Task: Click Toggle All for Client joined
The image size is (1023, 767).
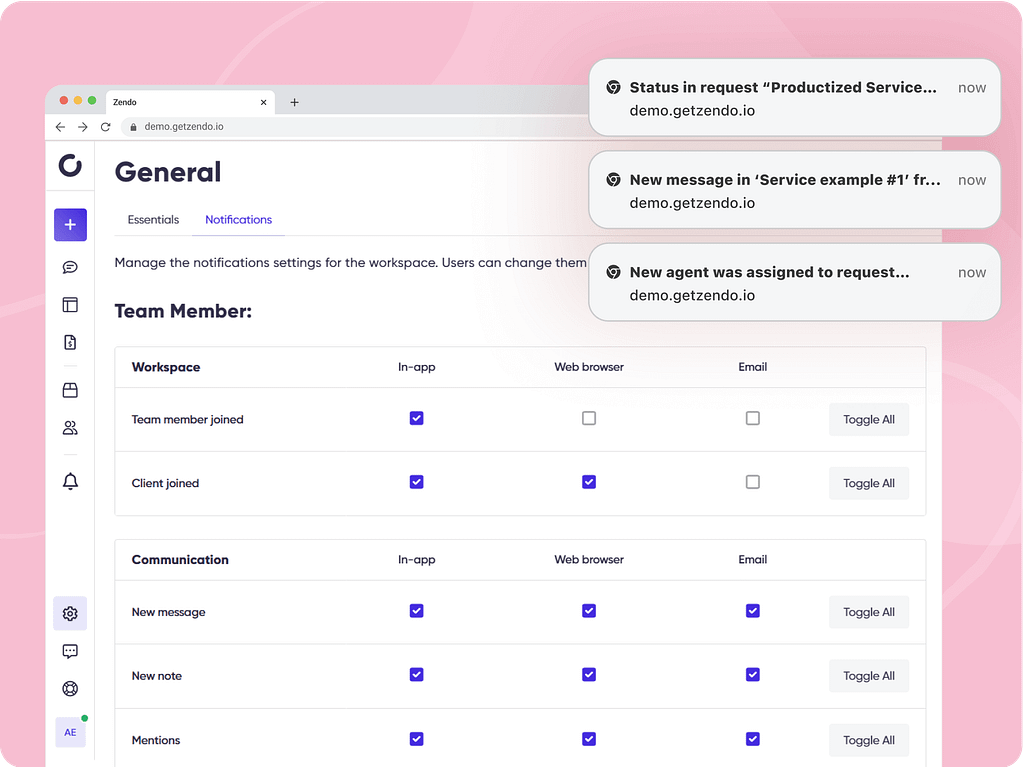Action: (869, 483)
